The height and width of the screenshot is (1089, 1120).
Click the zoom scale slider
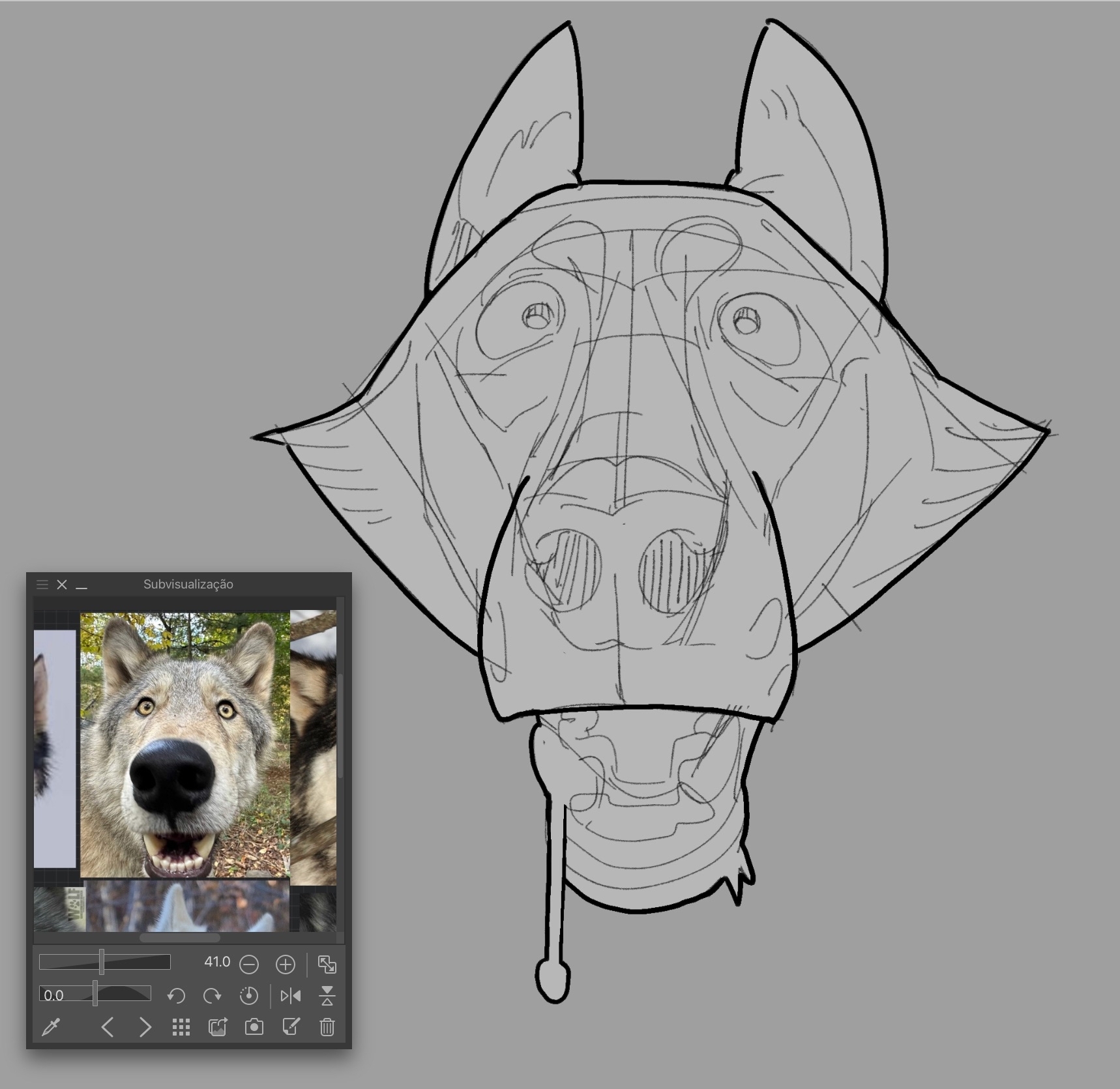click(x=104, y=962)
